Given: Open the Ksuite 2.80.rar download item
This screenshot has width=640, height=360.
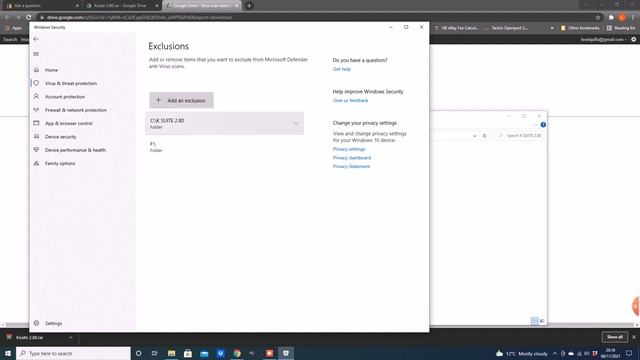Looking at the screenshot, I should pyautogui.click(x=35, y=338).
